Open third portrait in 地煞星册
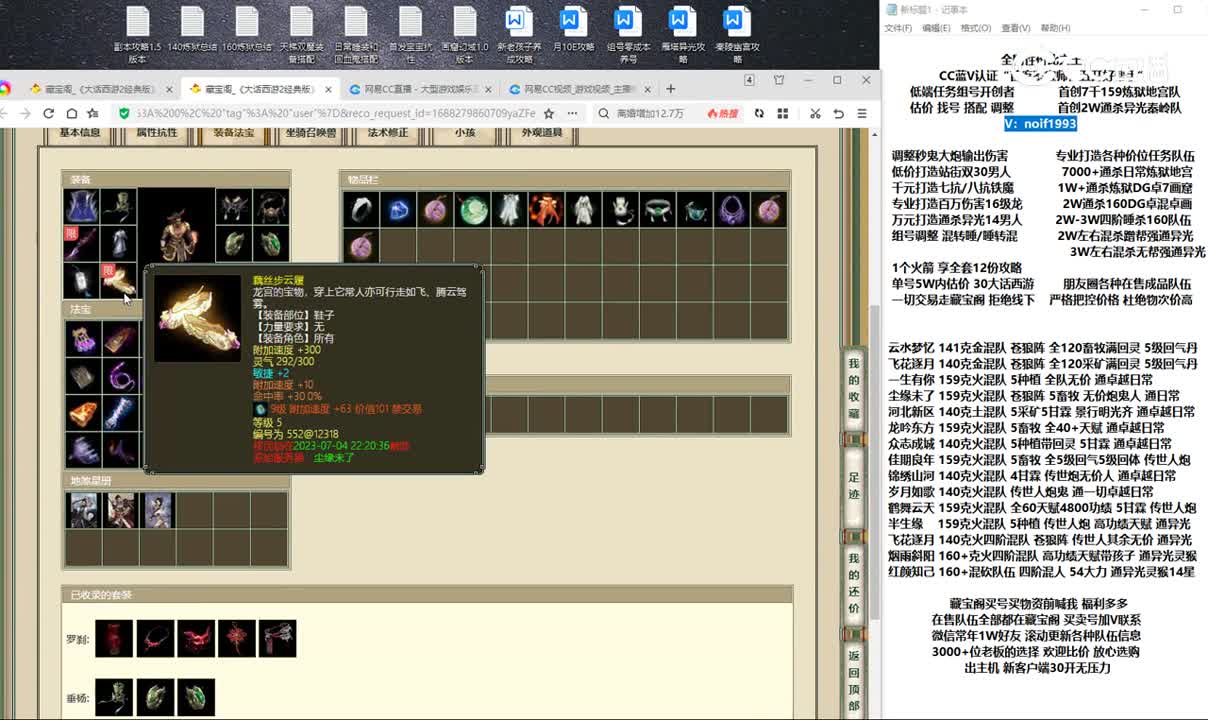The width and height of the screenshot is (1208, 720). click(157, 510)
